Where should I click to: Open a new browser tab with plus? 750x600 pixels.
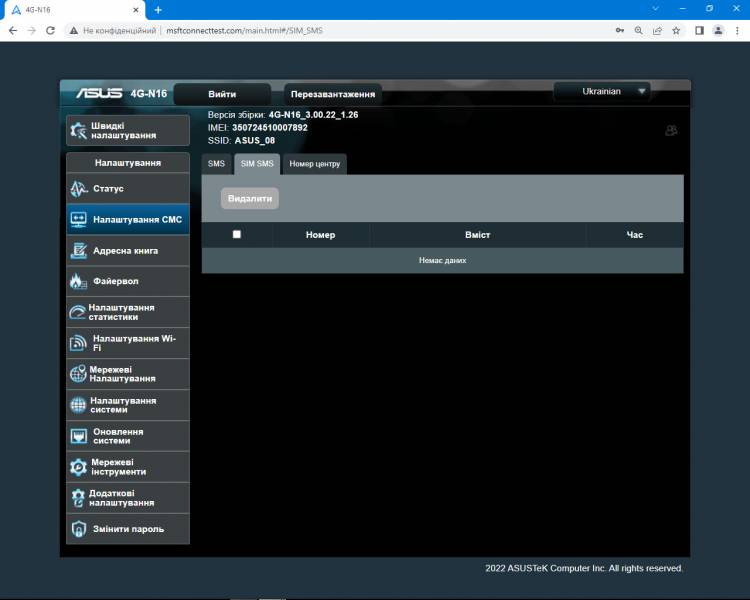[x=158, y=10]
